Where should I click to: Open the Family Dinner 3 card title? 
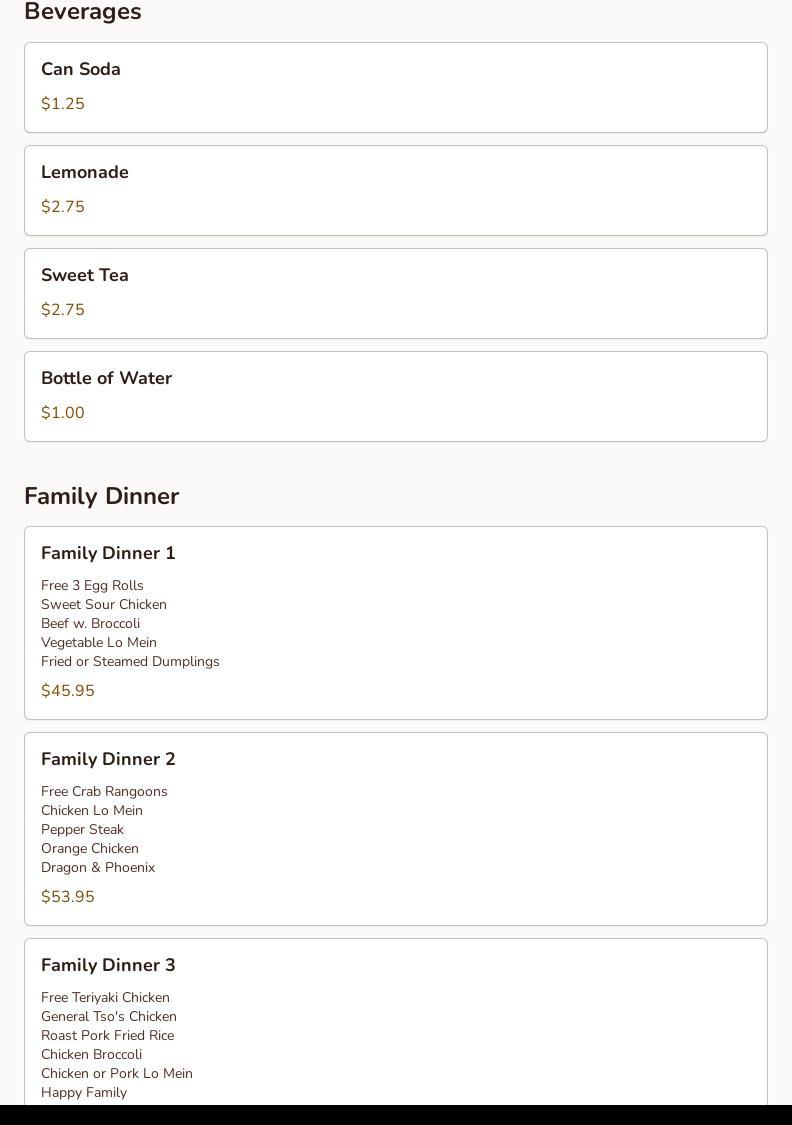tap(108, 965)
